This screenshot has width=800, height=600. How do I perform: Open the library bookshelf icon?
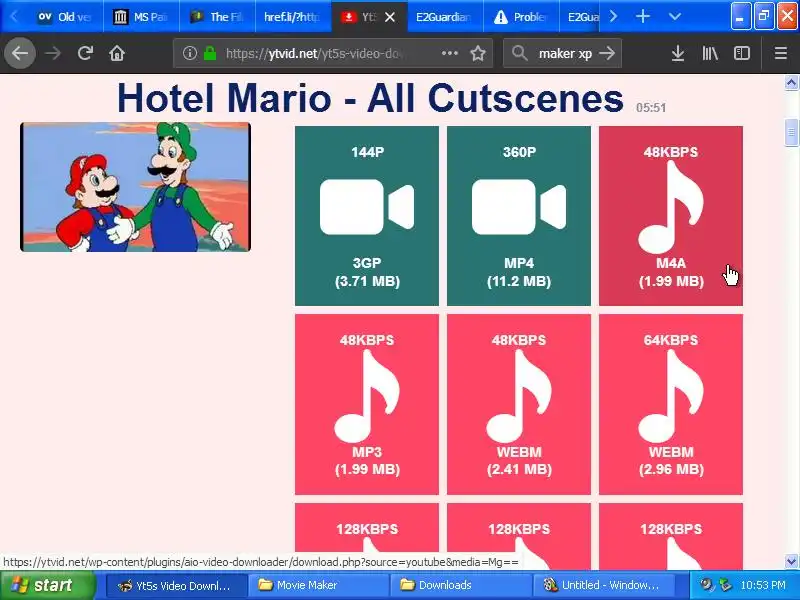[x=710, y=53]
